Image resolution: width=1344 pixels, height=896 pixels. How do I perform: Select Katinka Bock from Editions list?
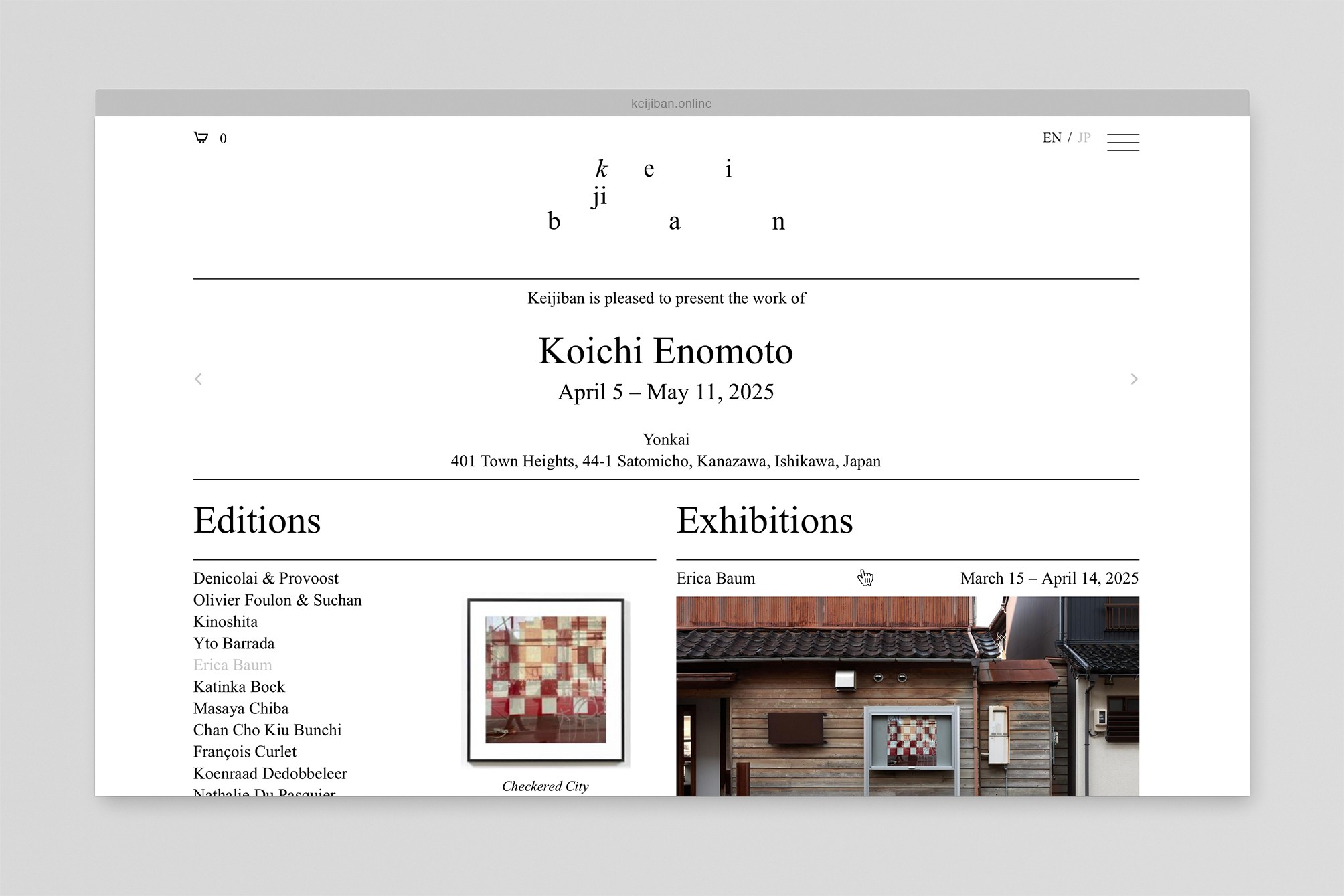click(x=238, y=686)
